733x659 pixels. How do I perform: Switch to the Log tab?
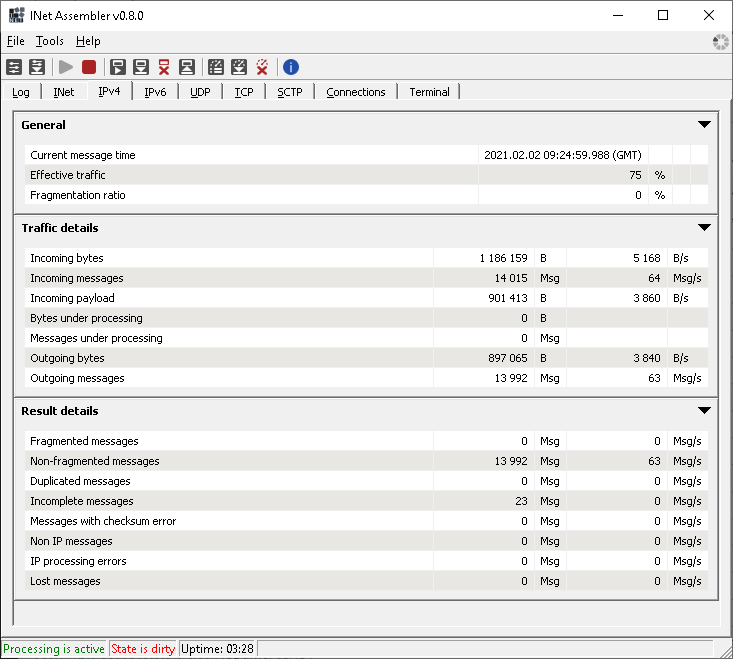click(21, 92)
